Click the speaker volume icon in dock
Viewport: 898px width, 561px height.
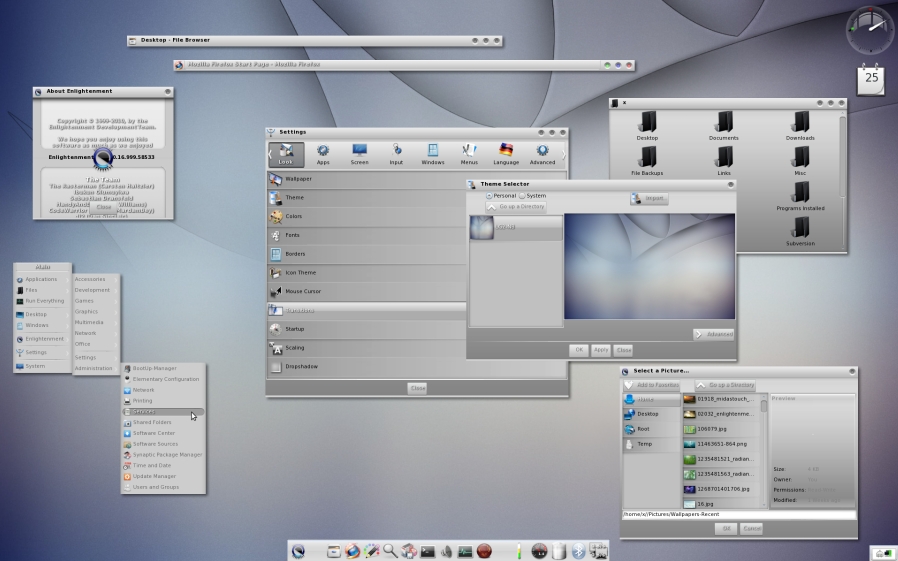(x=446, y=551)
